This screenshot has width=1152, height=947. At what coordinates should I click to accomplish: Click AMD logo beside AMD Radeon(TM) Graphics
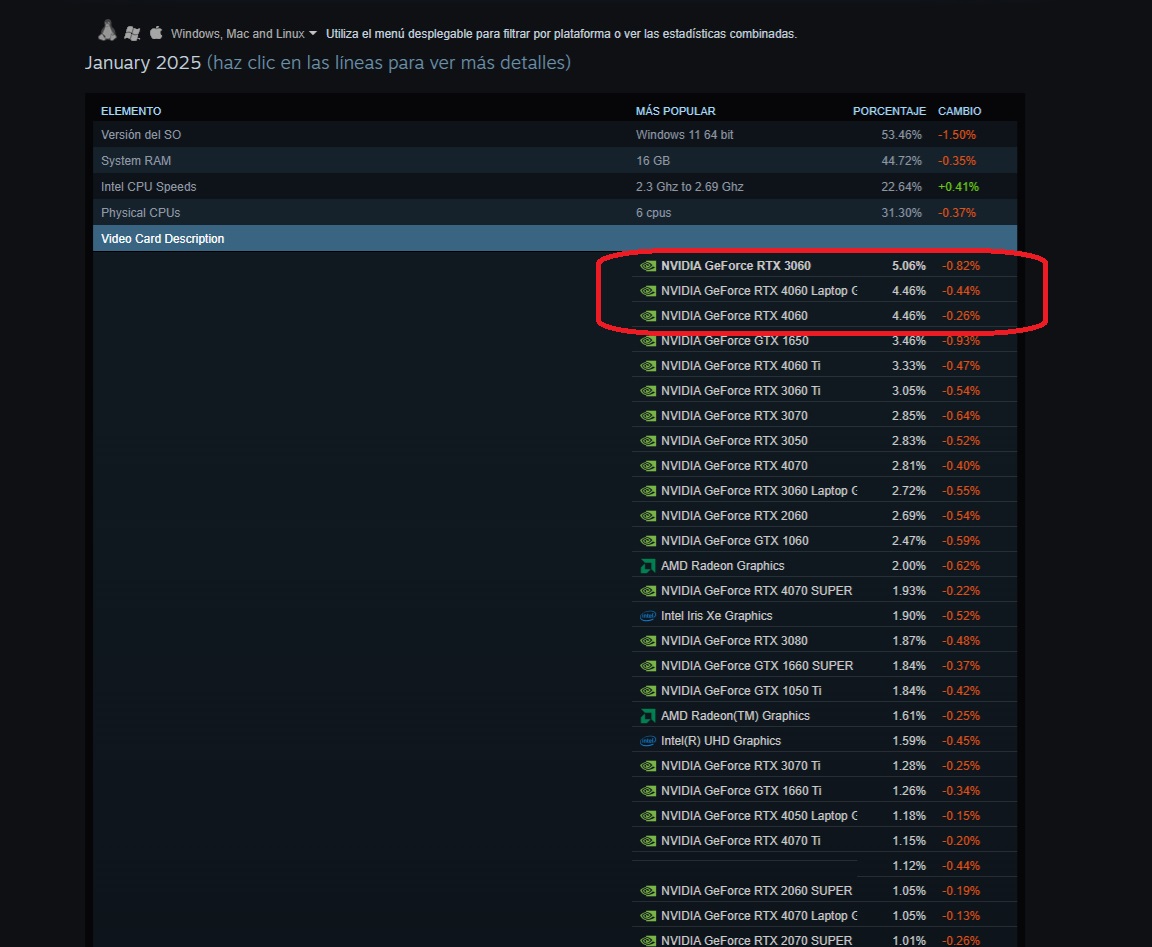tap(648, 716)
